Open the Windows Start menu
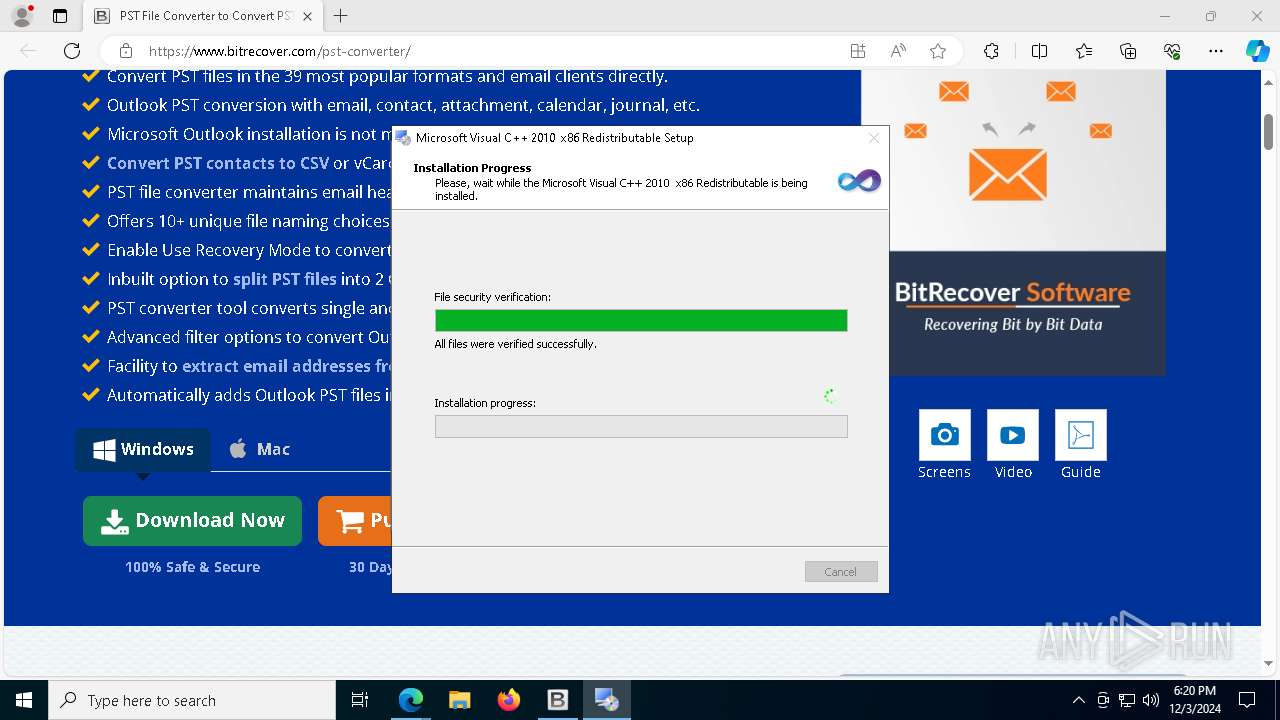1280x720 pixels. point(24,700)
